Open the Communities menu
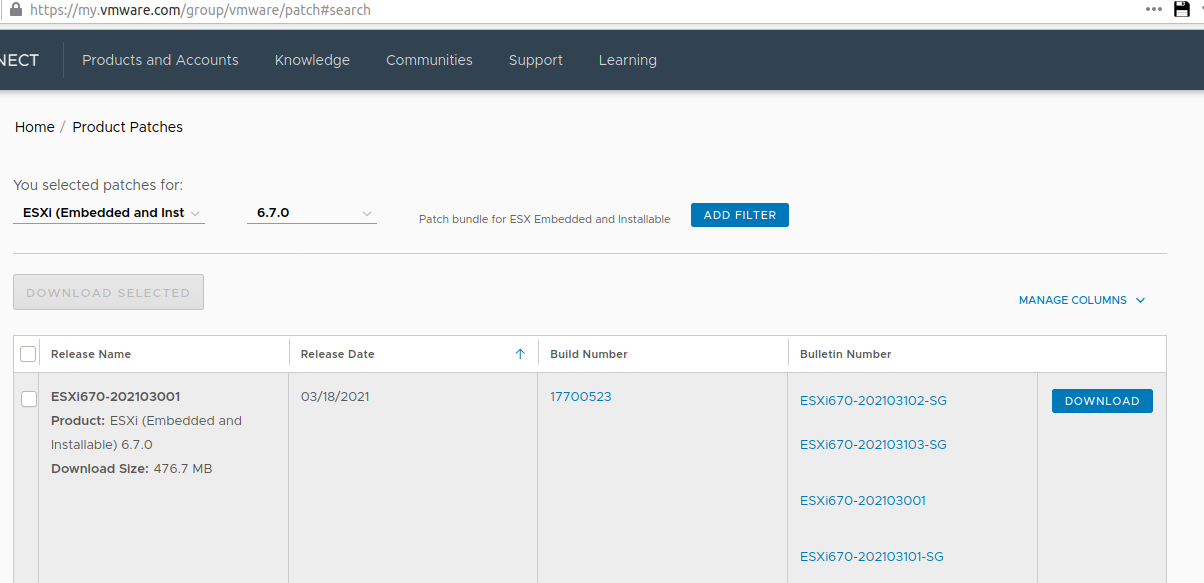Image resolution: width=1204 pixels, height=583 pixels. click(x=429, y=60)
